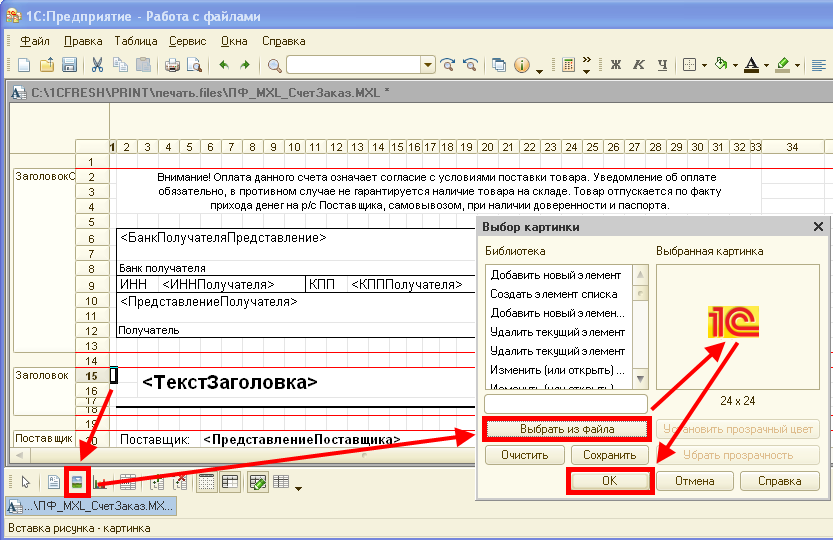Toggle italic formatting К

click(639, 65)
